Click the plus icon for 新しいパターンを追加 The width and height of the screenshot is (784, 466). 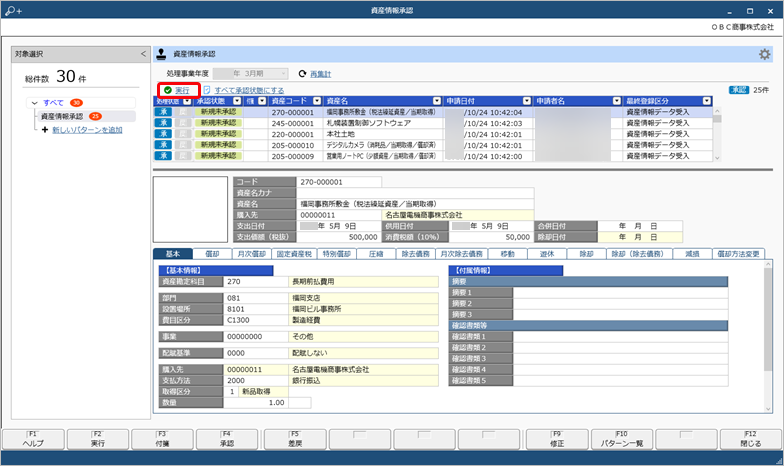45,130
